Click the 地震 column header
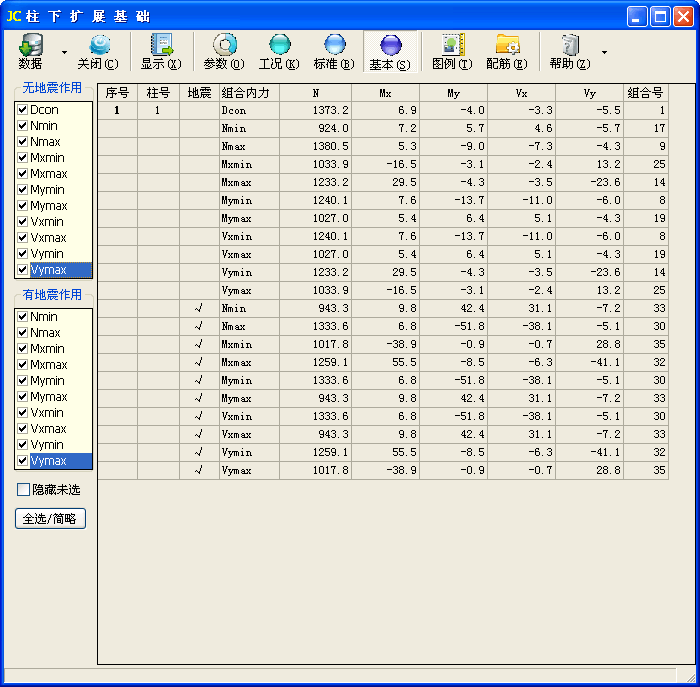Screen dimensions: 700x687 coord(199,93)
